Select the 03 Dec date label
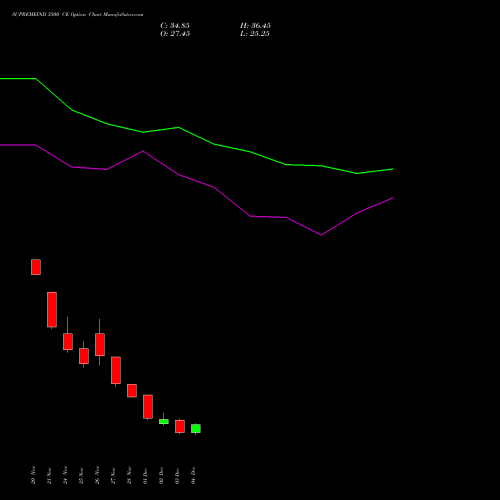 point(177,475)
